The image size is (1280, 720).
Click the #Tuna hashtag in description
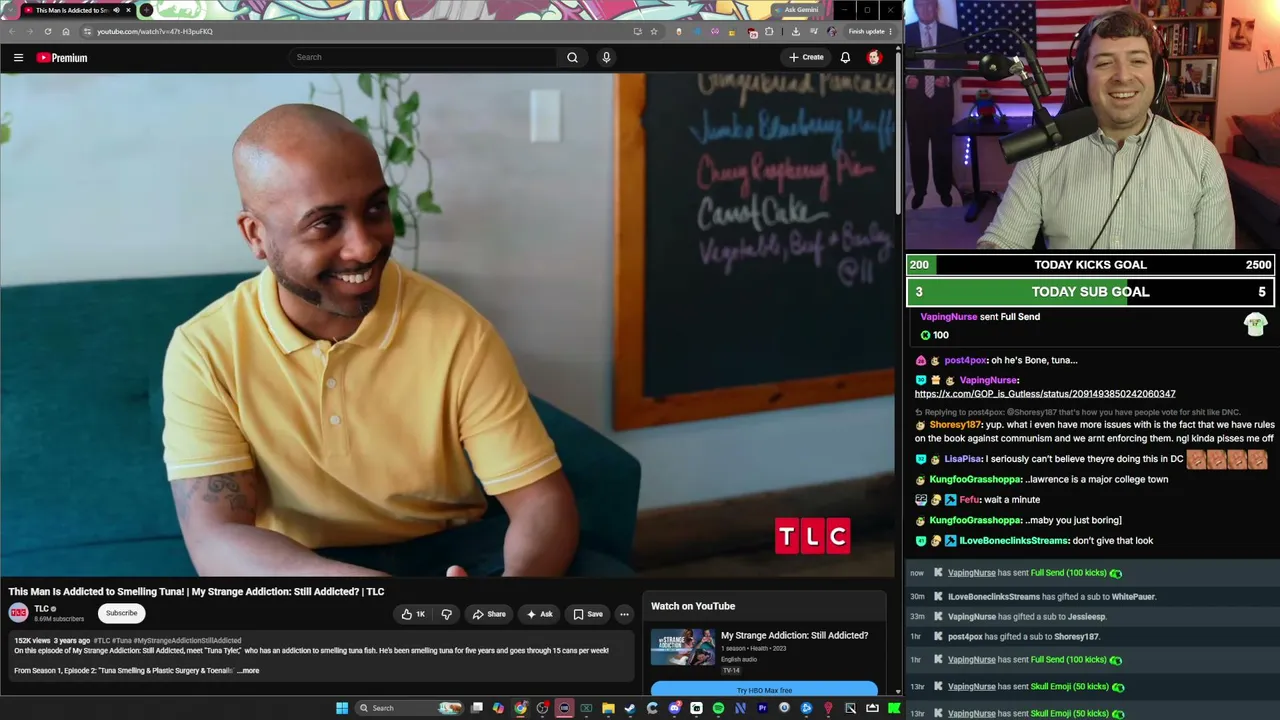point(122,640)
